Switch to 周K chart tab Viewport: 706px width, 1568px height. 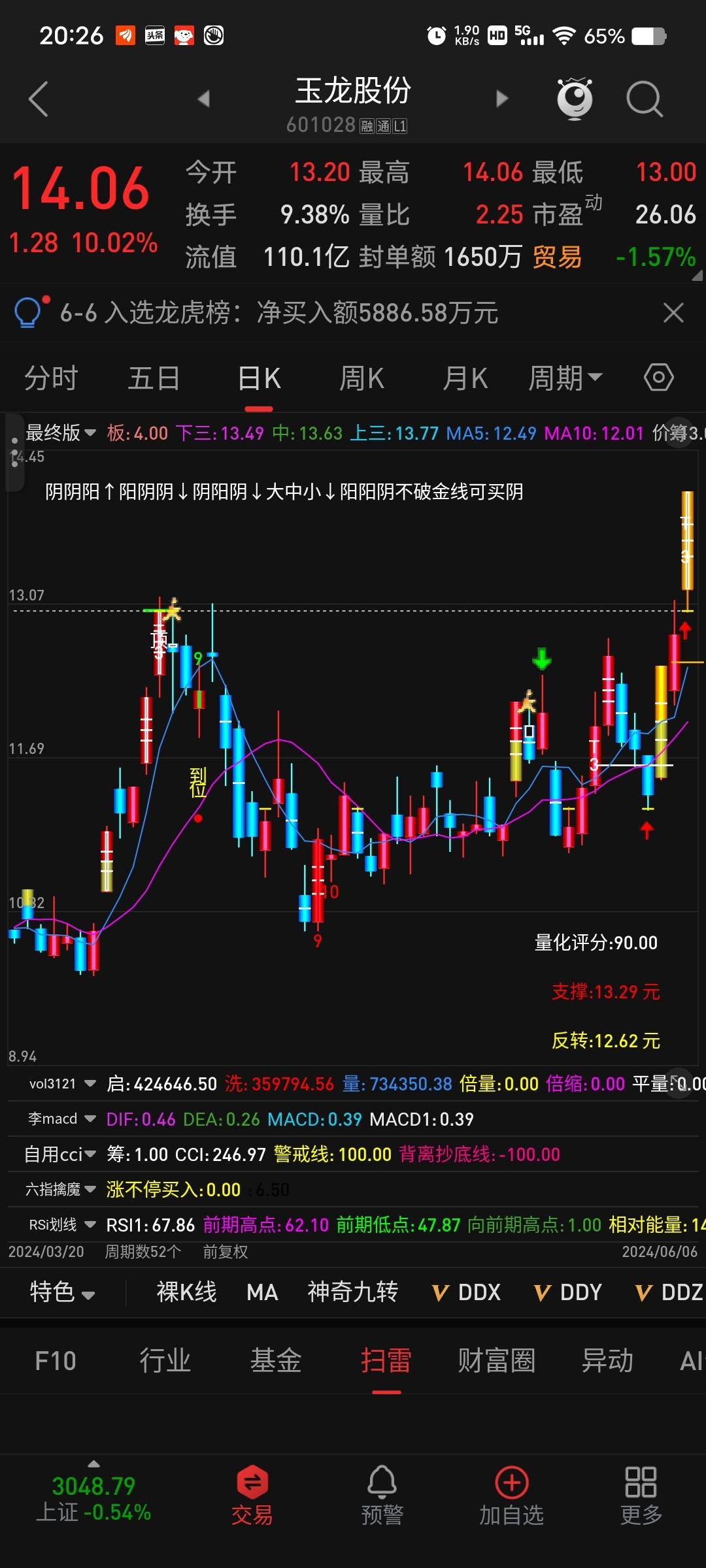361,378
